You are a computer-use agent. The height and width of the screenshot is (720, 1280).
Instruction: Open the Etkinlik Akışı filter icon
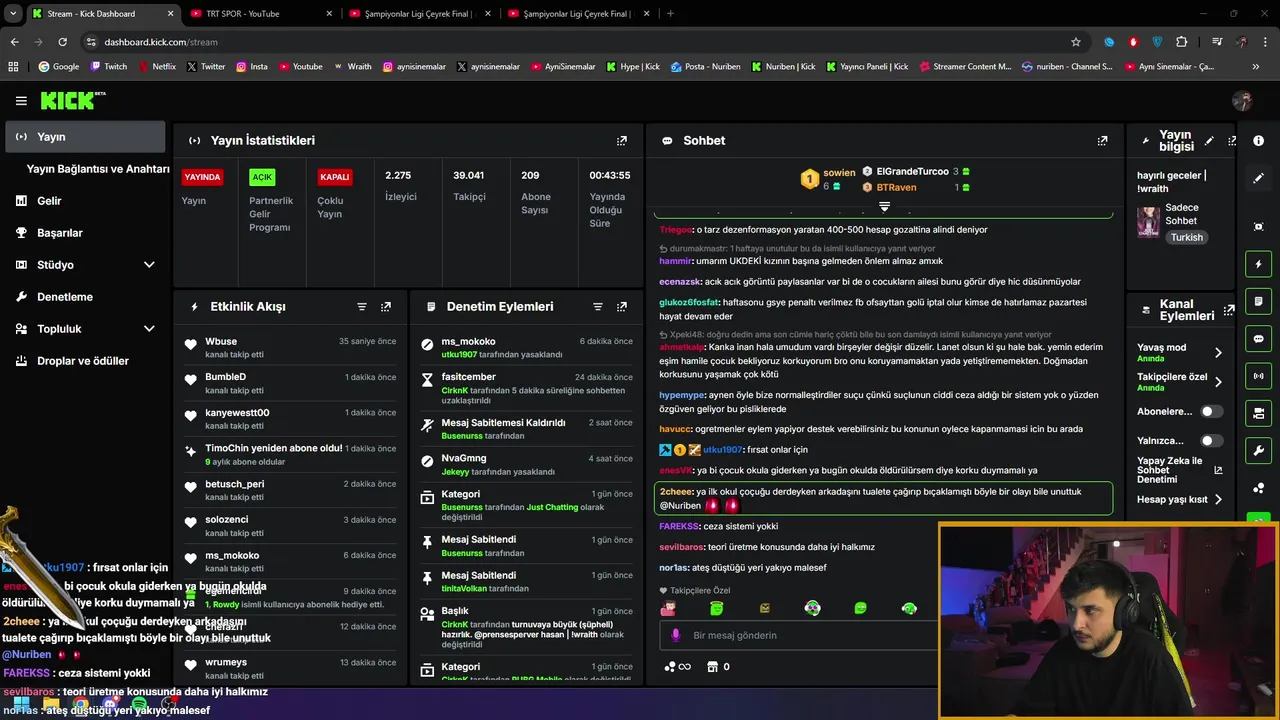[362, 307]
